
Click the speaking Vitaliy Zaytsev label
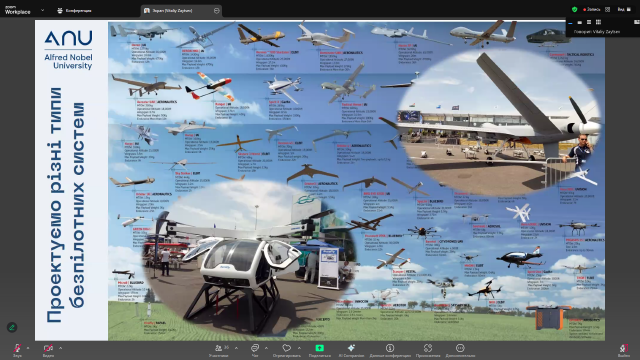[597, 32]
